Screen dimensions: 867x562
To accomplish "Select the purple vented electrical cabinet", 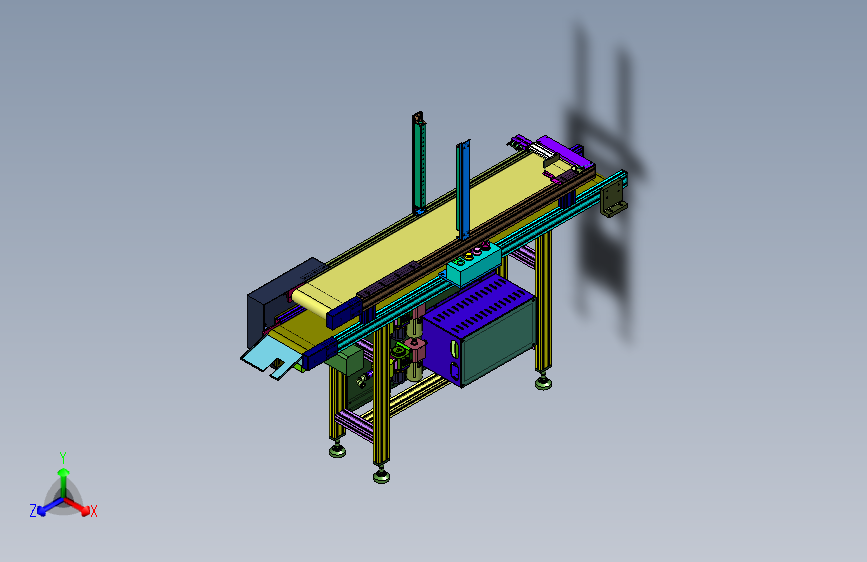I will click(478, 331).
